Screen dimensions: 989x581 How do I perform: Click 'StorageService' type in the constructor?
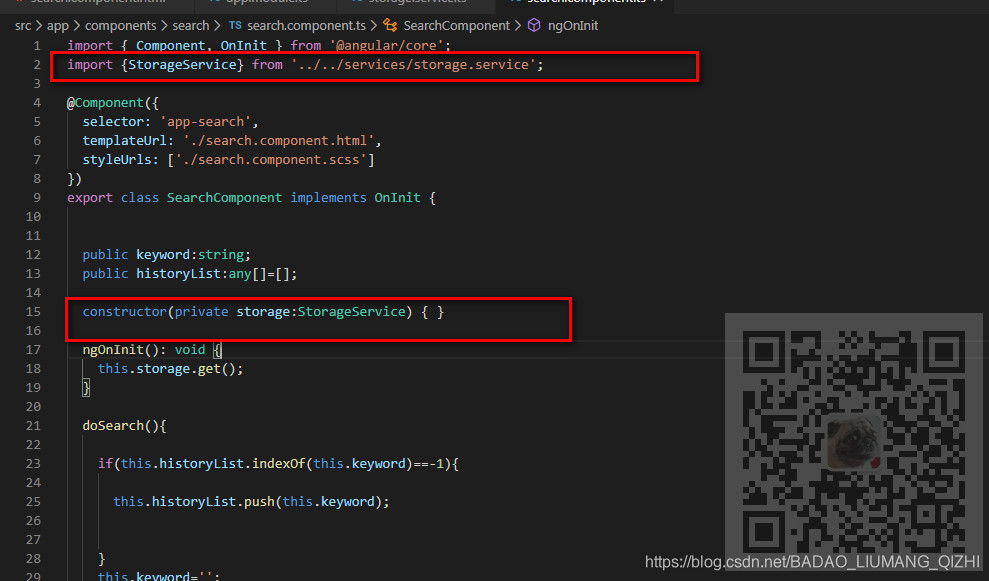pyautogui.click(x=351, y=312)
